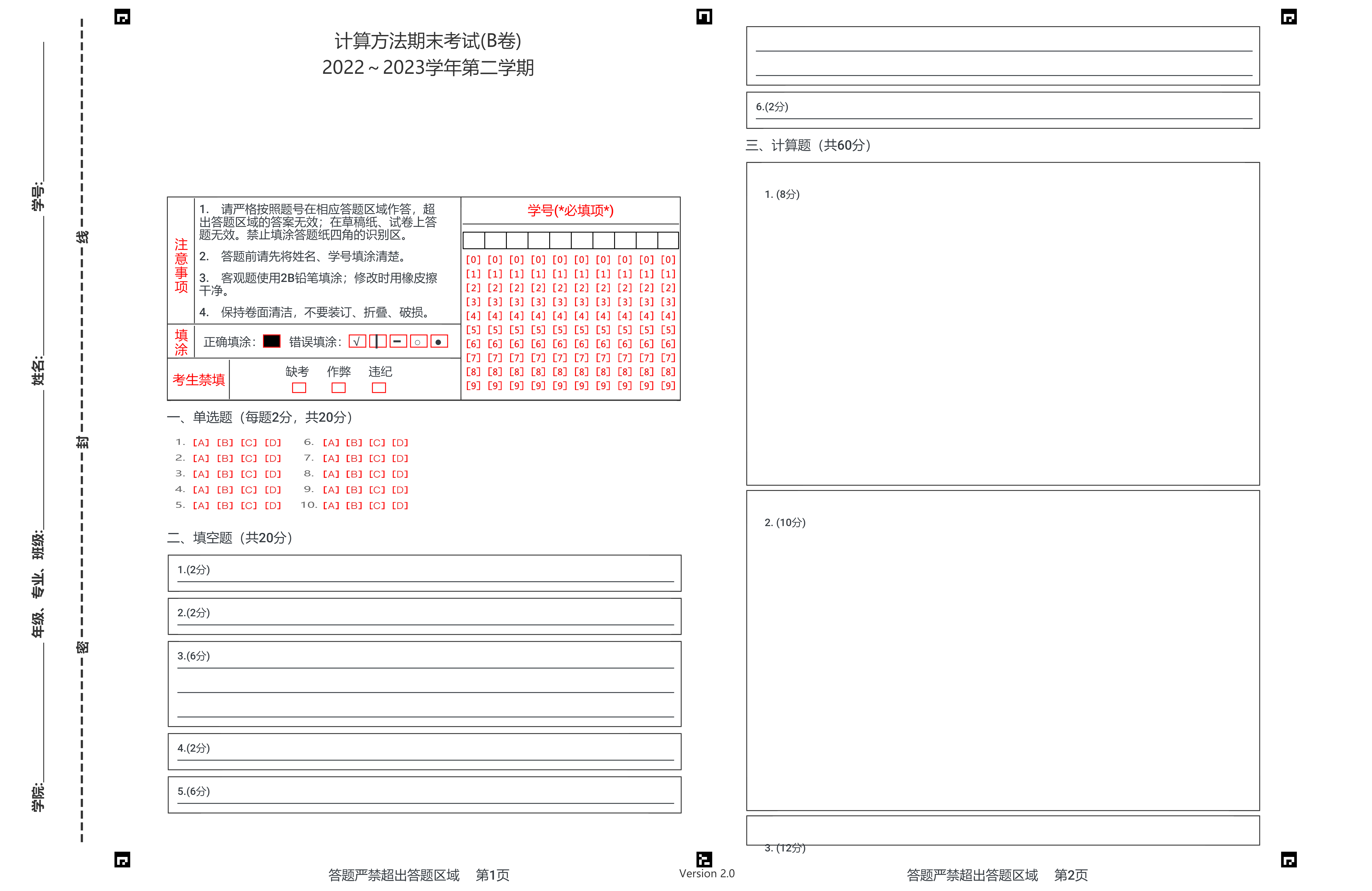Click the first student ID digit box

point(474,240)
